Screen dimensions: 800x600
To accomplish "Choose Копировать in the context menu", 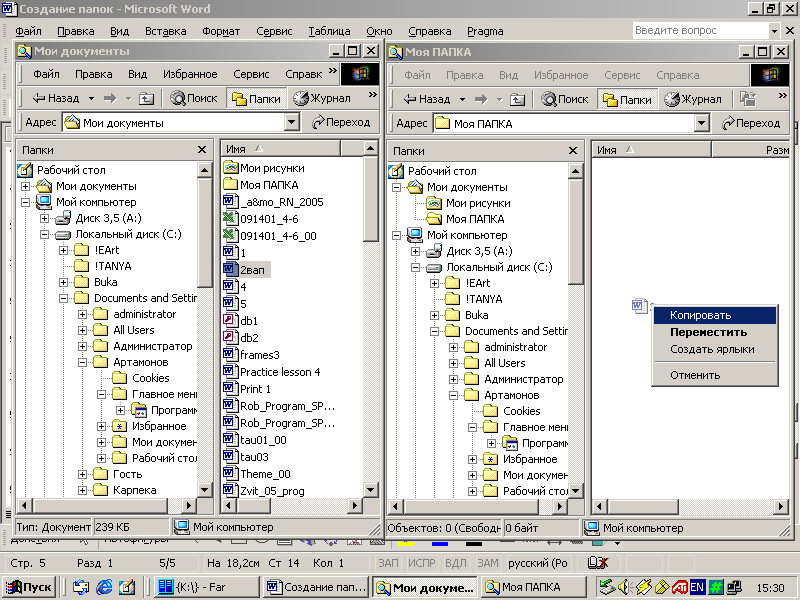I will pyautogui.click(x=715, y=315).
